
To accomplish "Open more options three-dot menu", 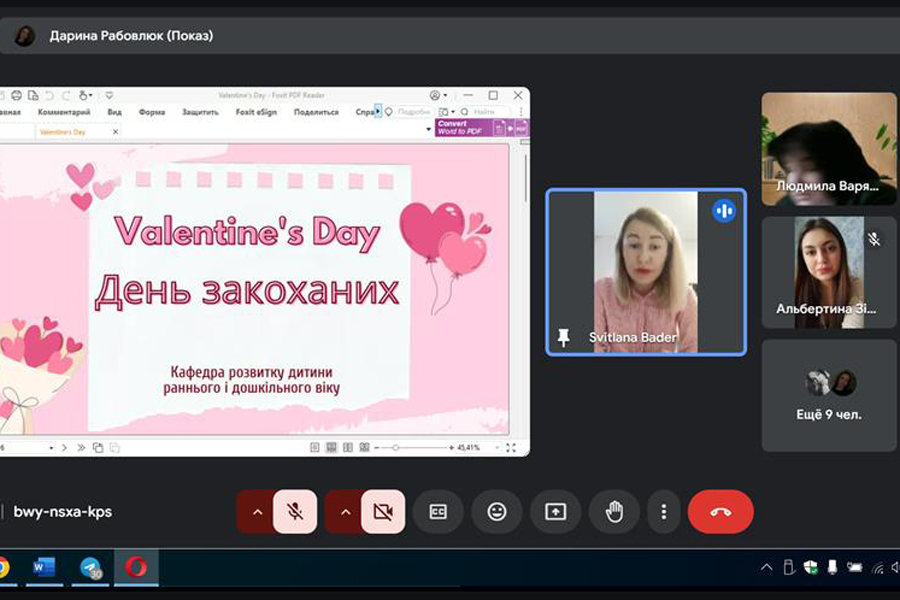I will click(x=663, y=512).
